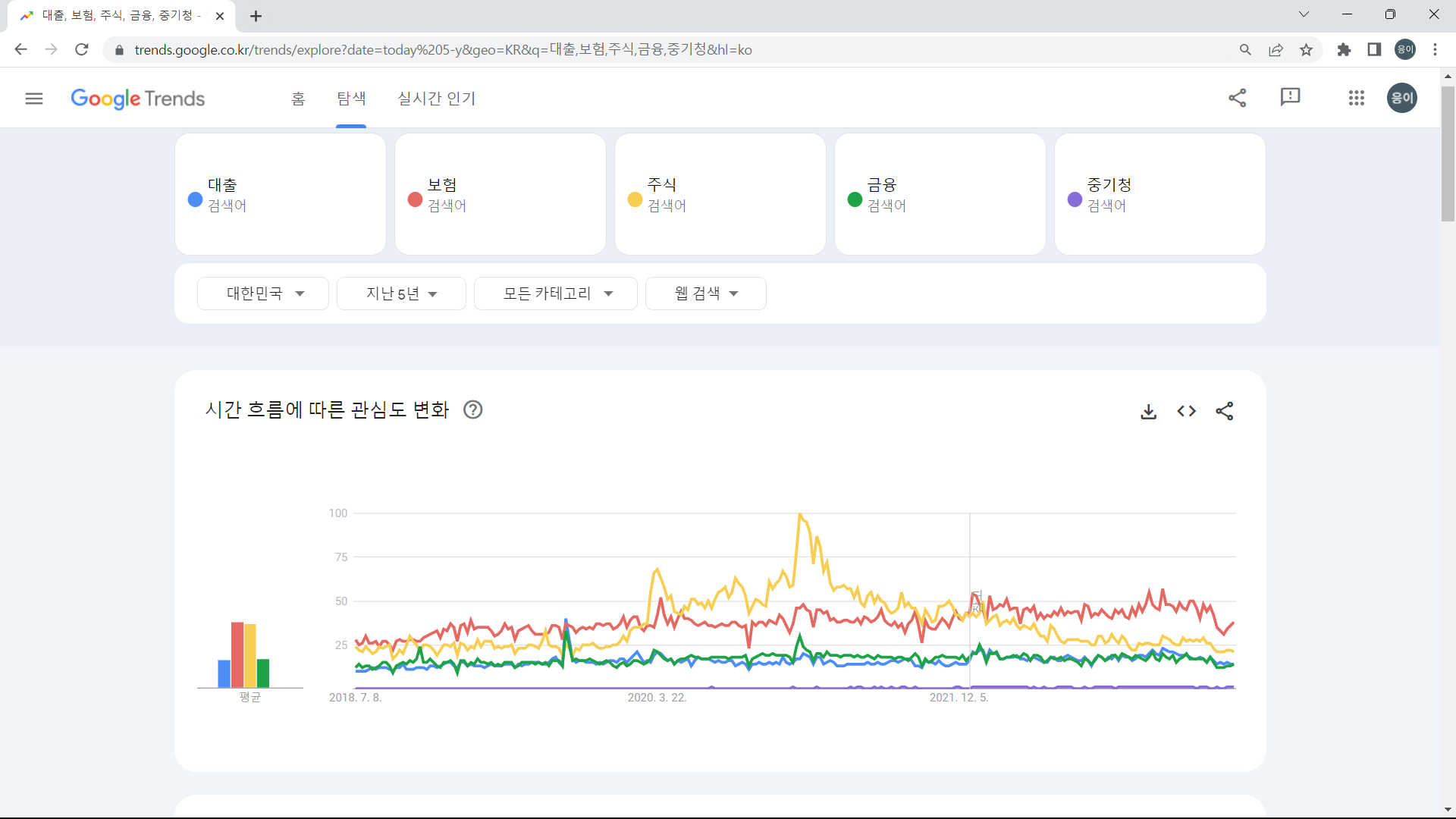Send feedback in Google Trends
Image resolution: width=1456 pixels, height=819 pixels.
(1290, 98)
